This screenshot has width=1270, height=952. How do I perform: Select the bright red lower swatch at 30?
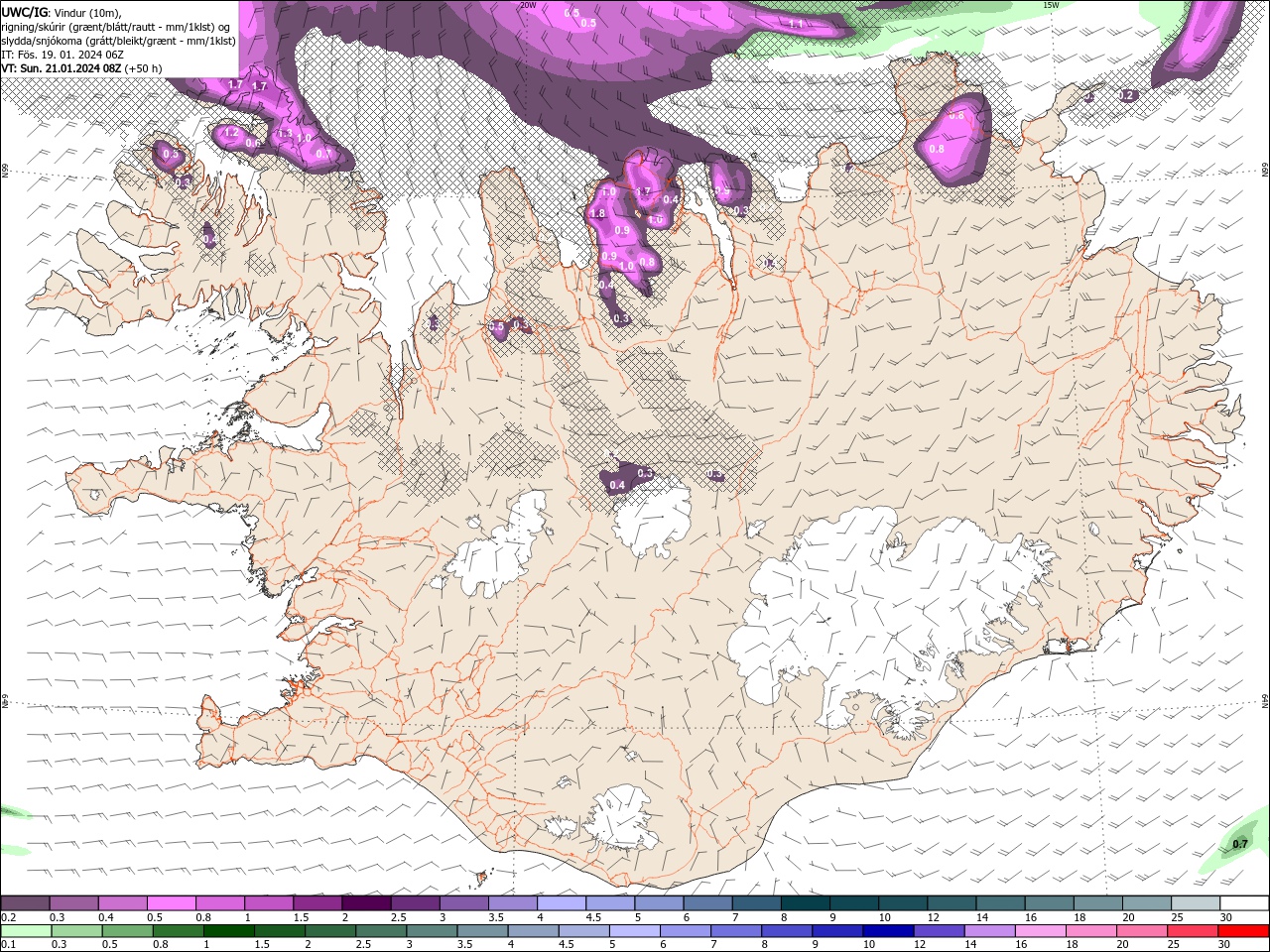1243,931
